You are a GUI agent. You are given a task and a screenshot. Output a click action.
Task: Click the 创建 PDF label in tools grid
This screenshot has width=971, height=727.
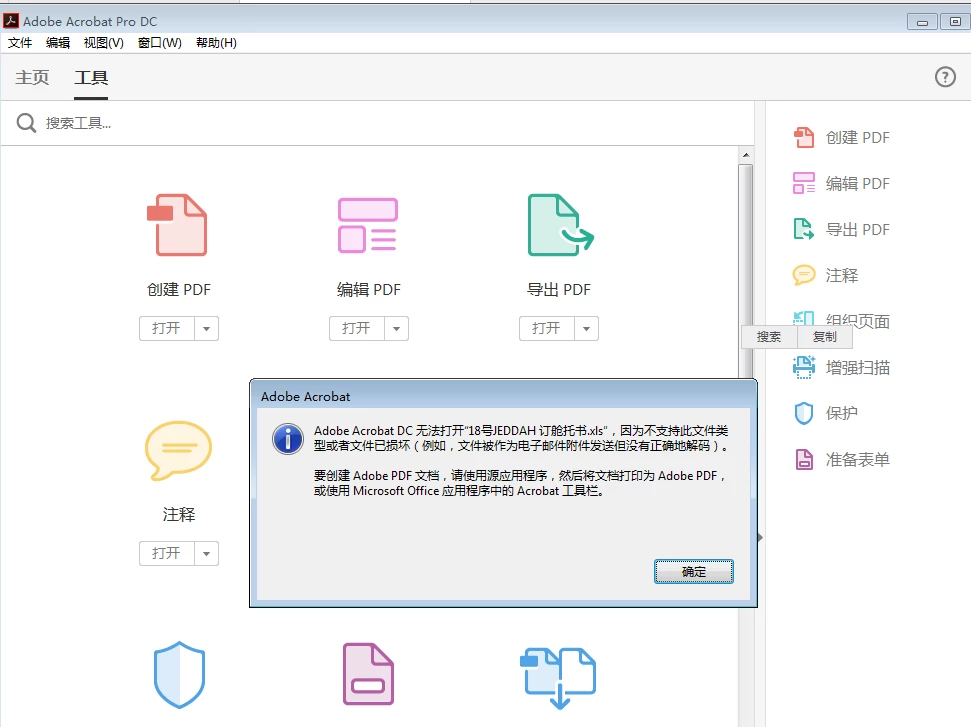tap(179, 289)
